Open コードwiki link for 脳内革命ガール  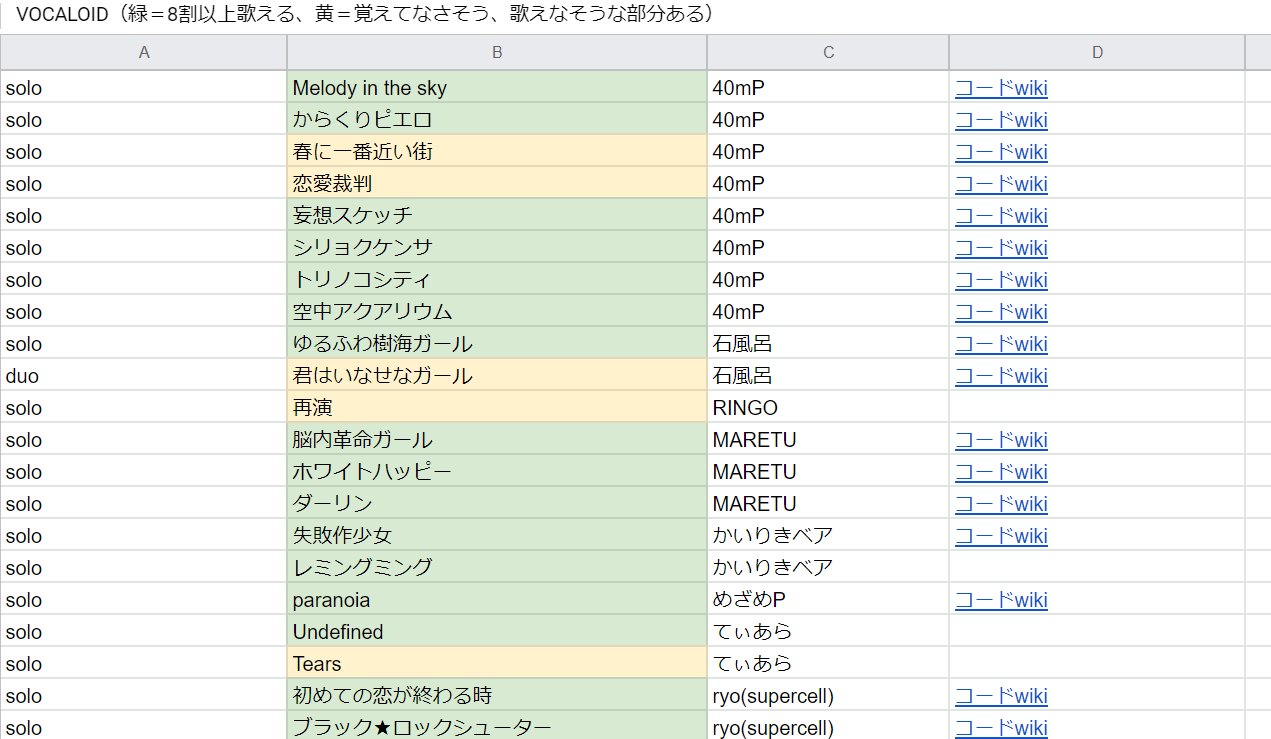(x=1001, y=440)
